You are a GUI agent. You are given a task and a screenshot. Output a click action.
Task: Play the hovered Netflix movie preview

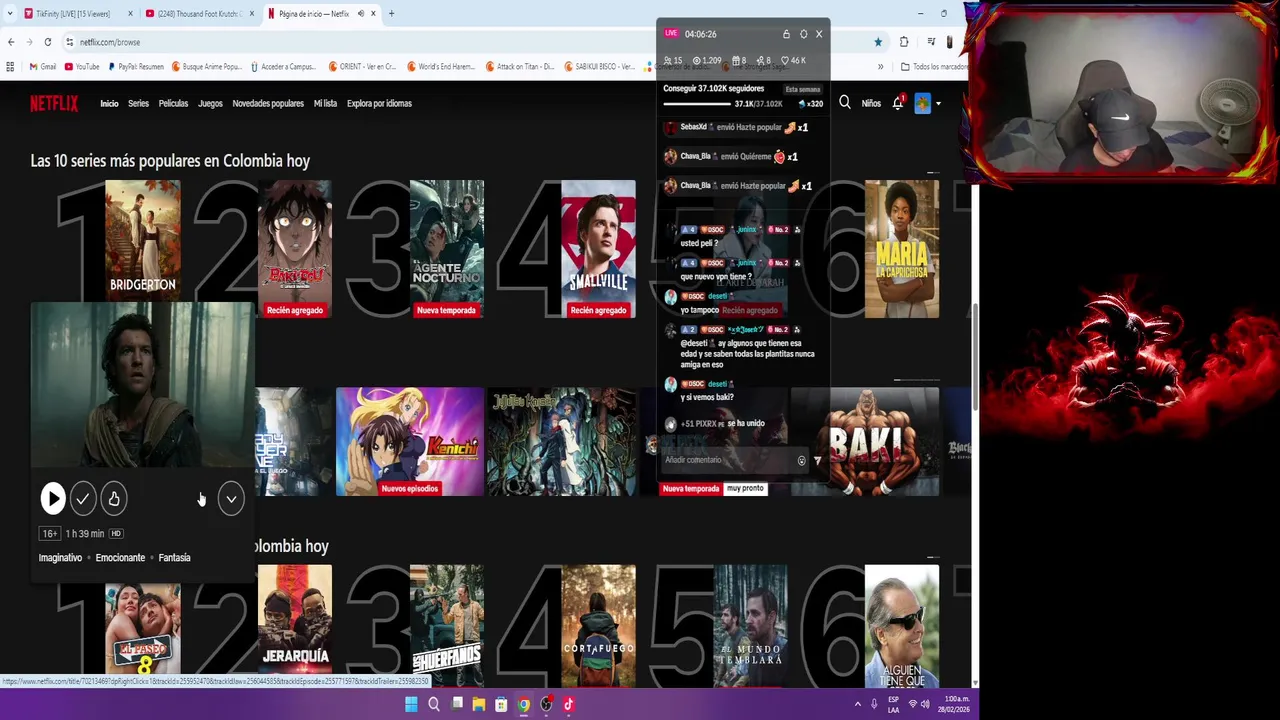coord(53,499)
